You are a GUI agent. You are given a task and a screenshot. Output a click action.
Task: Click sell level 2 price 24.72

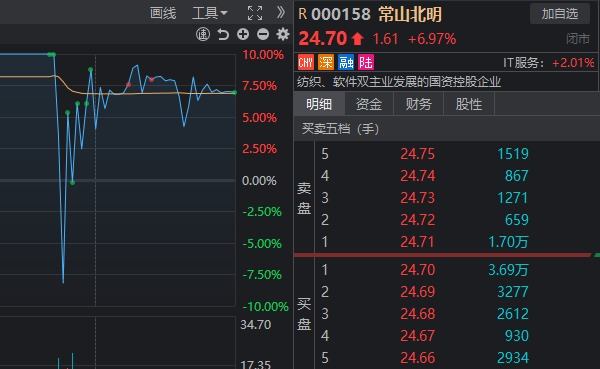pos(417,220)
